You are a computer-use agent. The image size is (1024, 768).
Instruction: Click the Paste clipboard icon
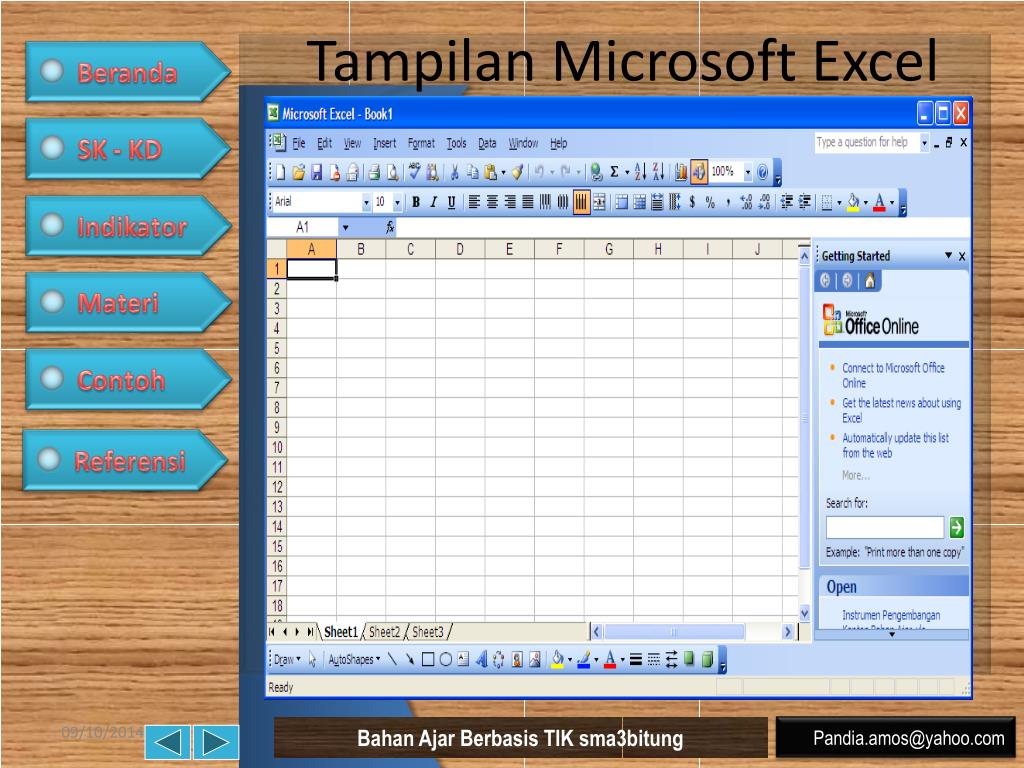[490, 172]
